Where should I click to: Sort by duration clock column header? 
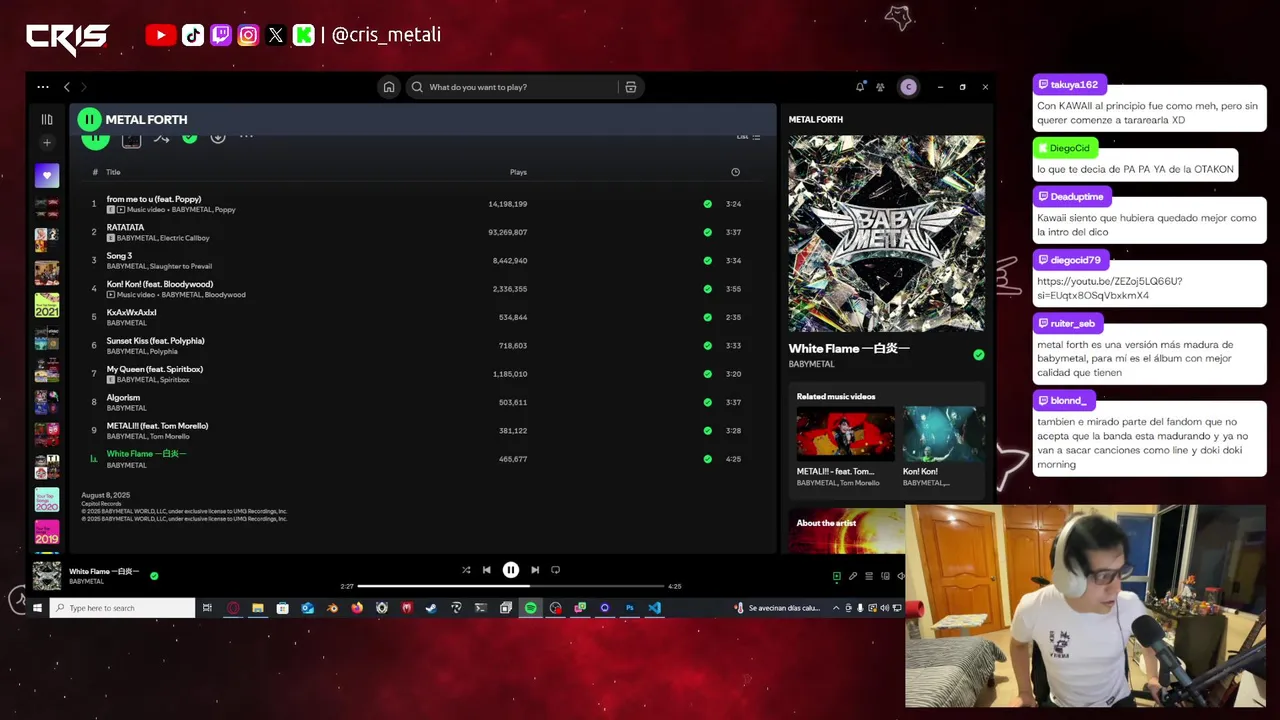pos(735,172)
